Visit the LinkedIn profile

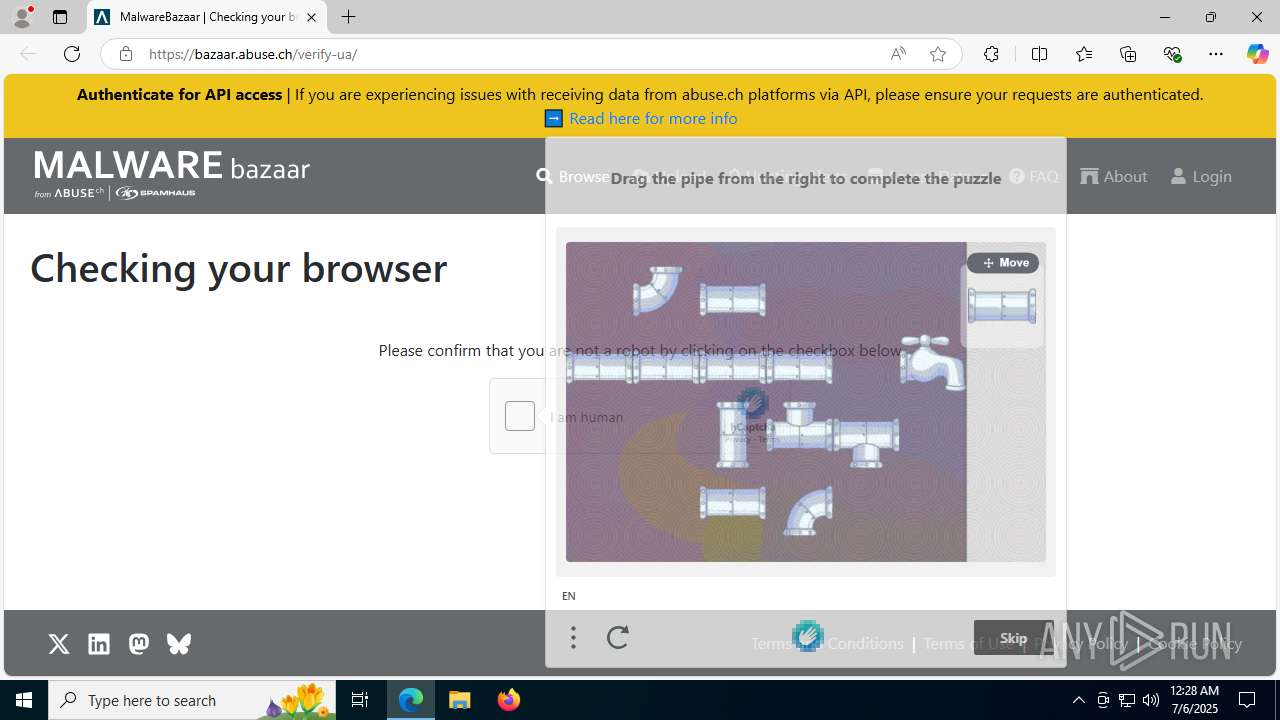click(x=99, y=644)
